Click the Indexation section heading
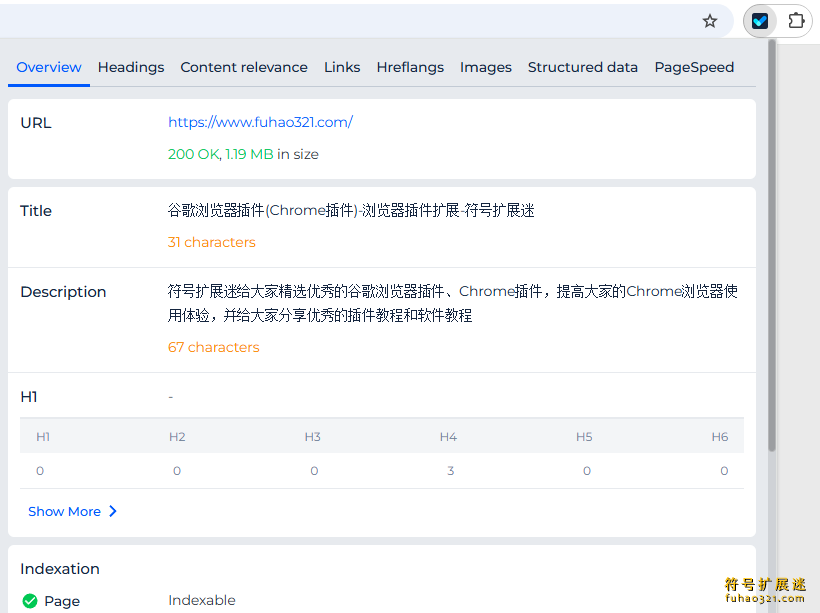 coord(60,569)
